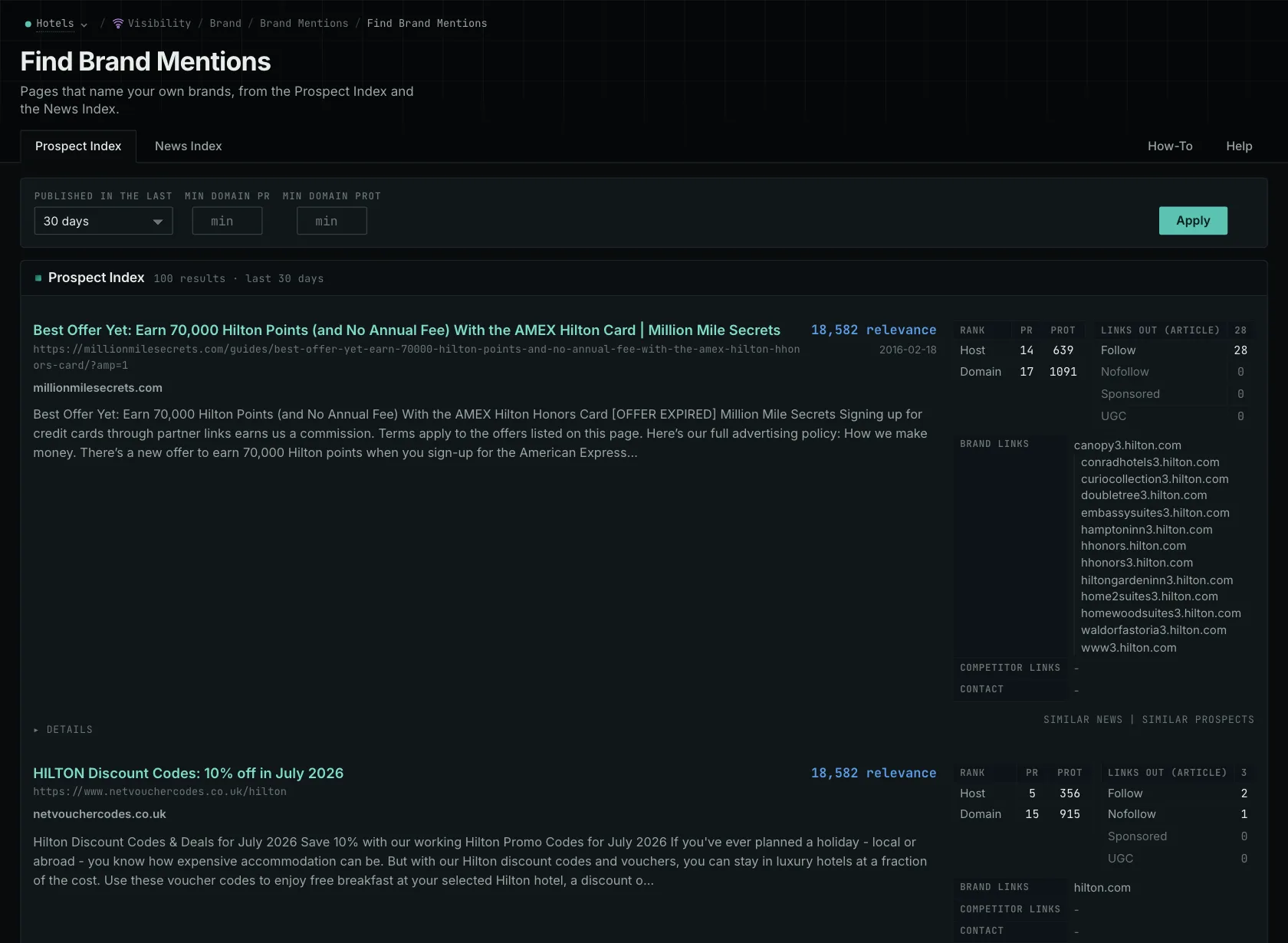Switch to the Prospect Index tab

pos(78,146)
